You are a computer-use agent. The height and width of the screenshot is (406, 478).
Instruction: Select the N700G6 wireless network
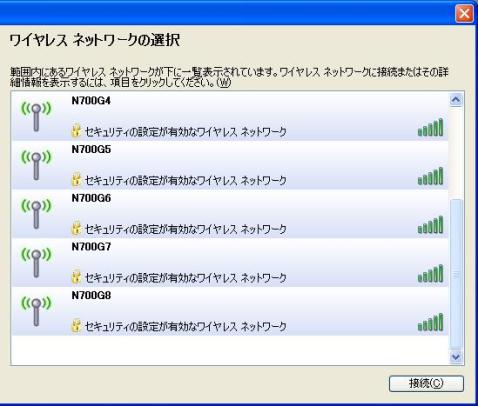click(x=230, y=214)
